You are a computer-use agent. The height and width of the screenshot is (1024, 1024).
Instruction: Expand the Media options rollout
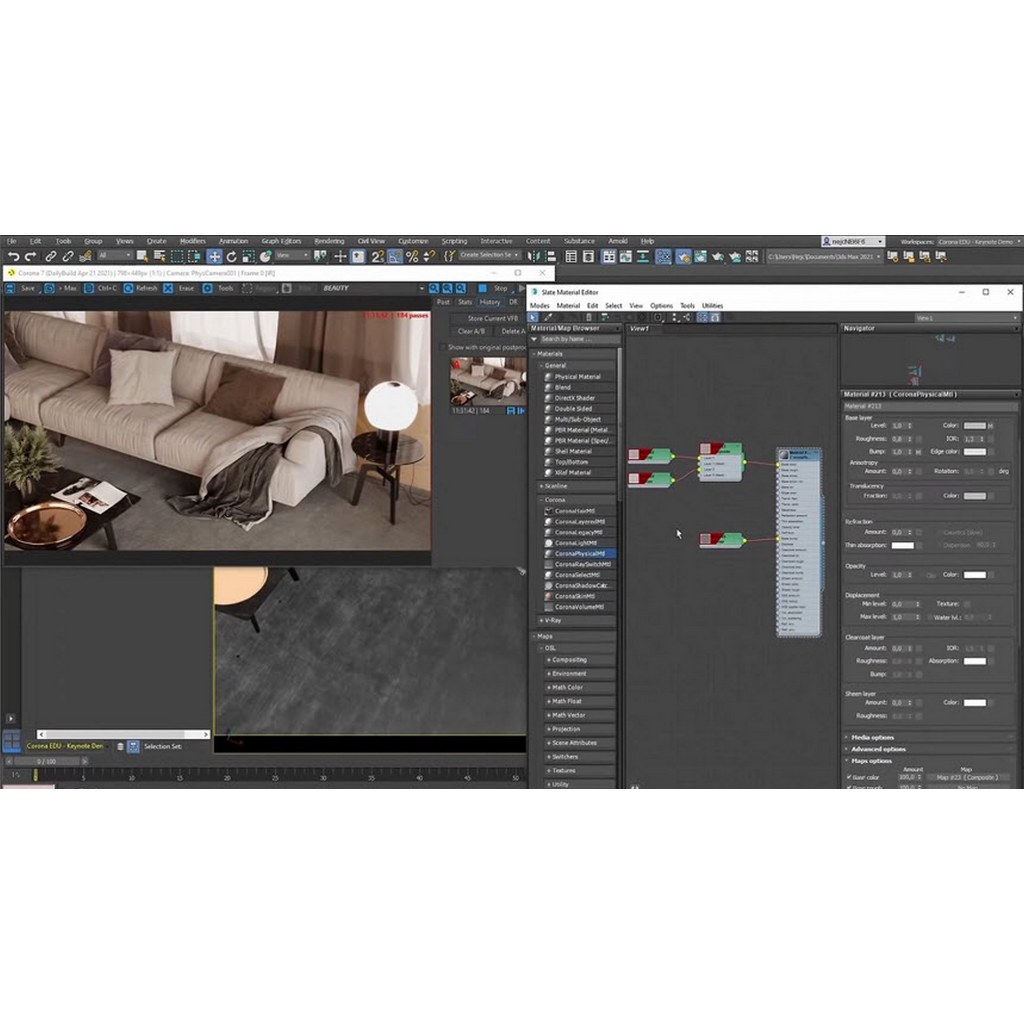(873, 737)
